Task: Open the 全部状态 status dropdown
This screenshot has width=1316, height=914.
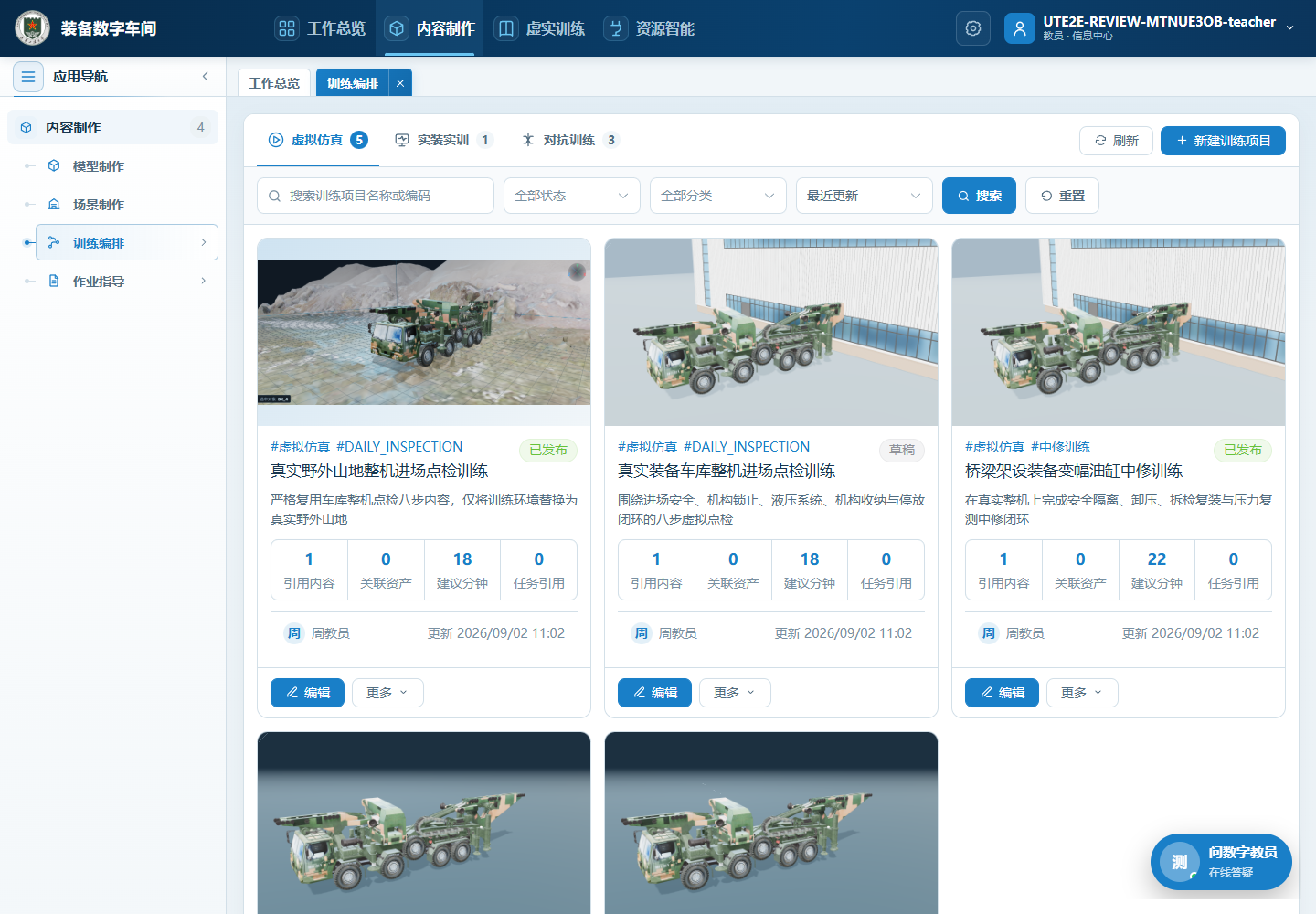Action: pyautogui.click(x=572, y=196)
